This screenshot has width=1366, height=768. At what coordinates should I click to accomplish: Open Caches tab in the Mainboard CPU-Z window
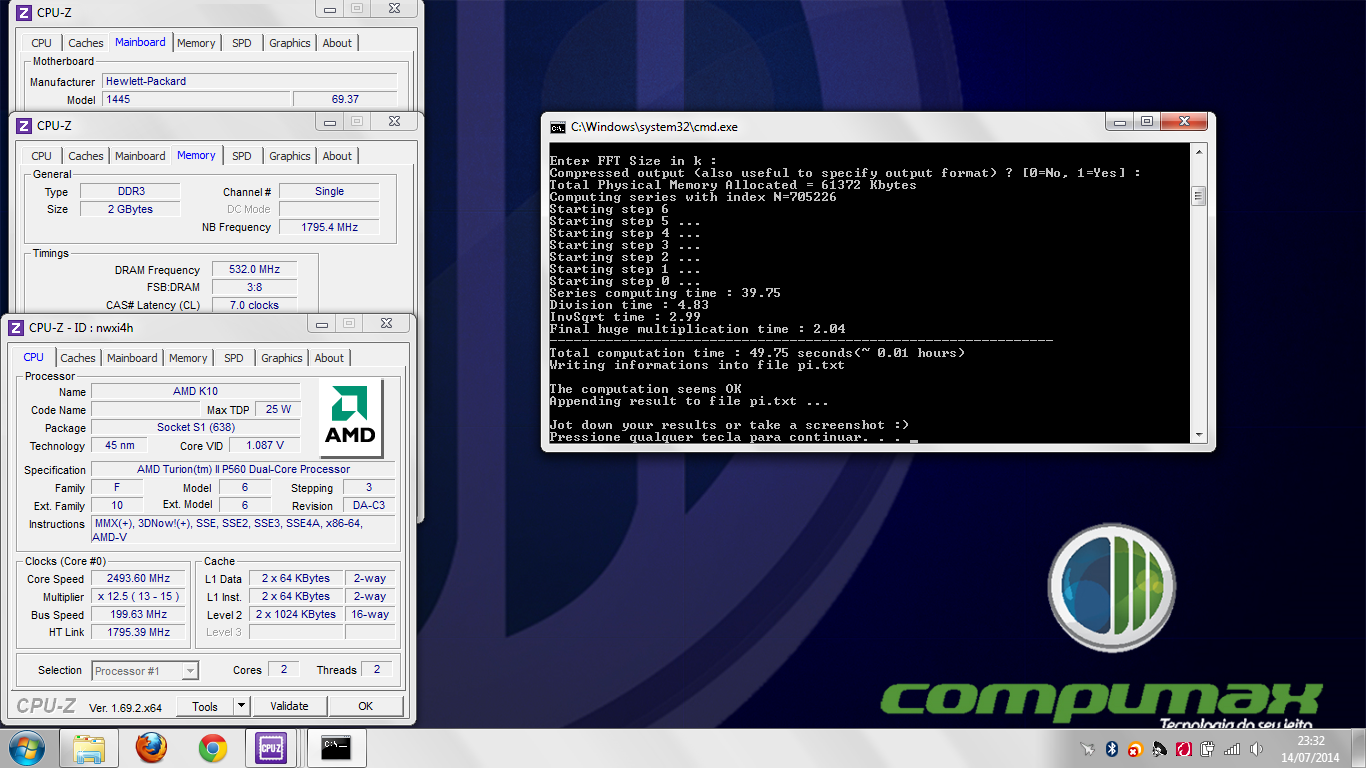click(85, 43)
